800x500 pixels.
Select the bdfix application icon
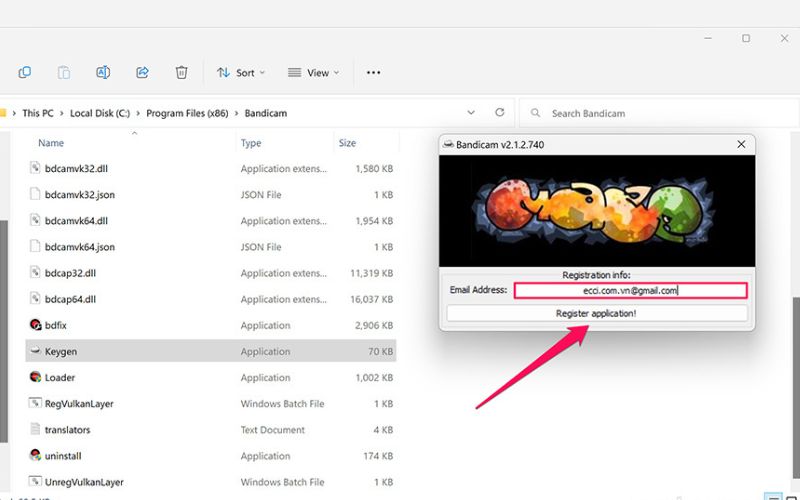[x=35, y=325]
